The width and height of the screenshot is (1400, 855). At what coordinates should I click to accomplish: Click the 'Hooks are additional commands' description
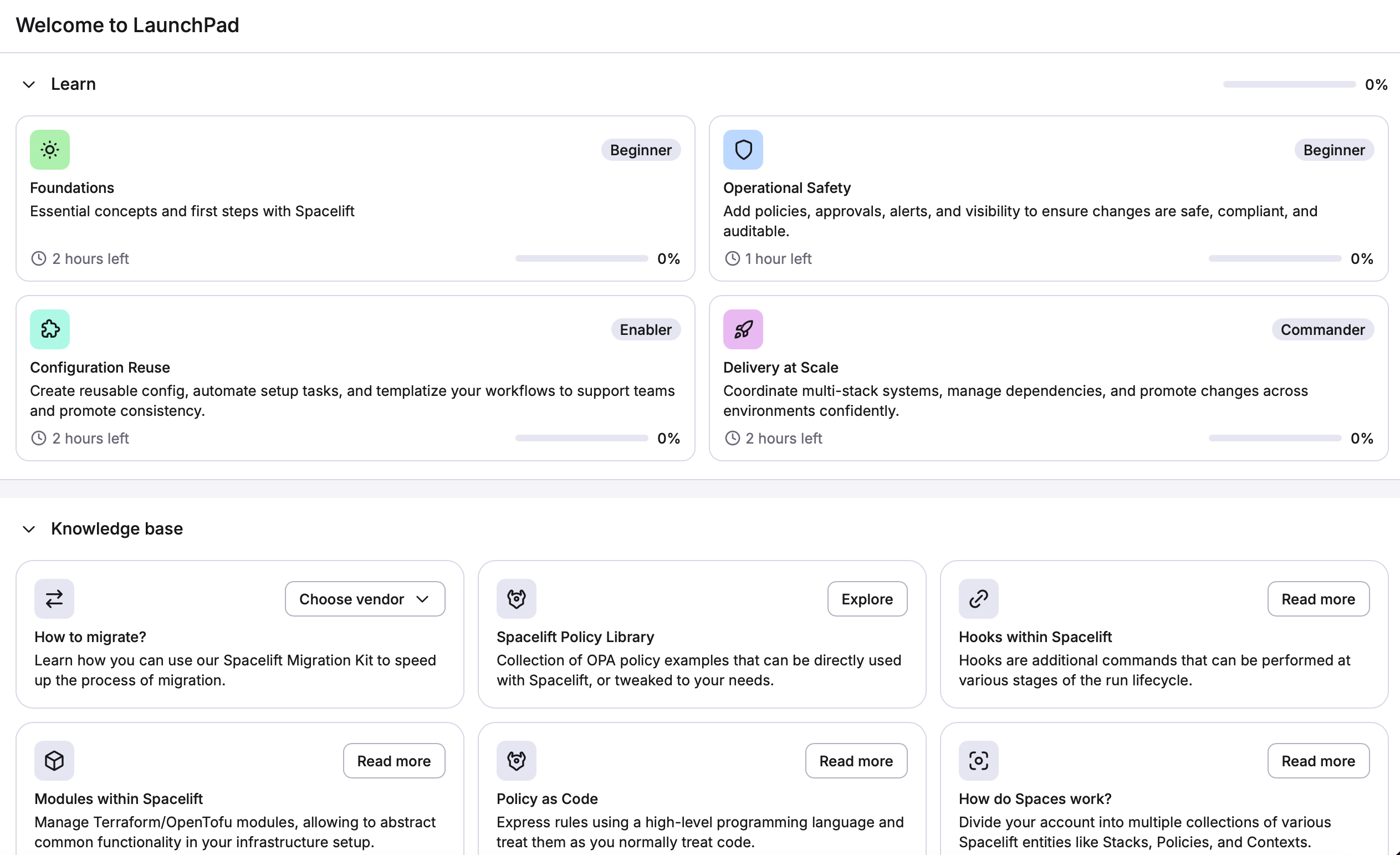point(1154,670)
